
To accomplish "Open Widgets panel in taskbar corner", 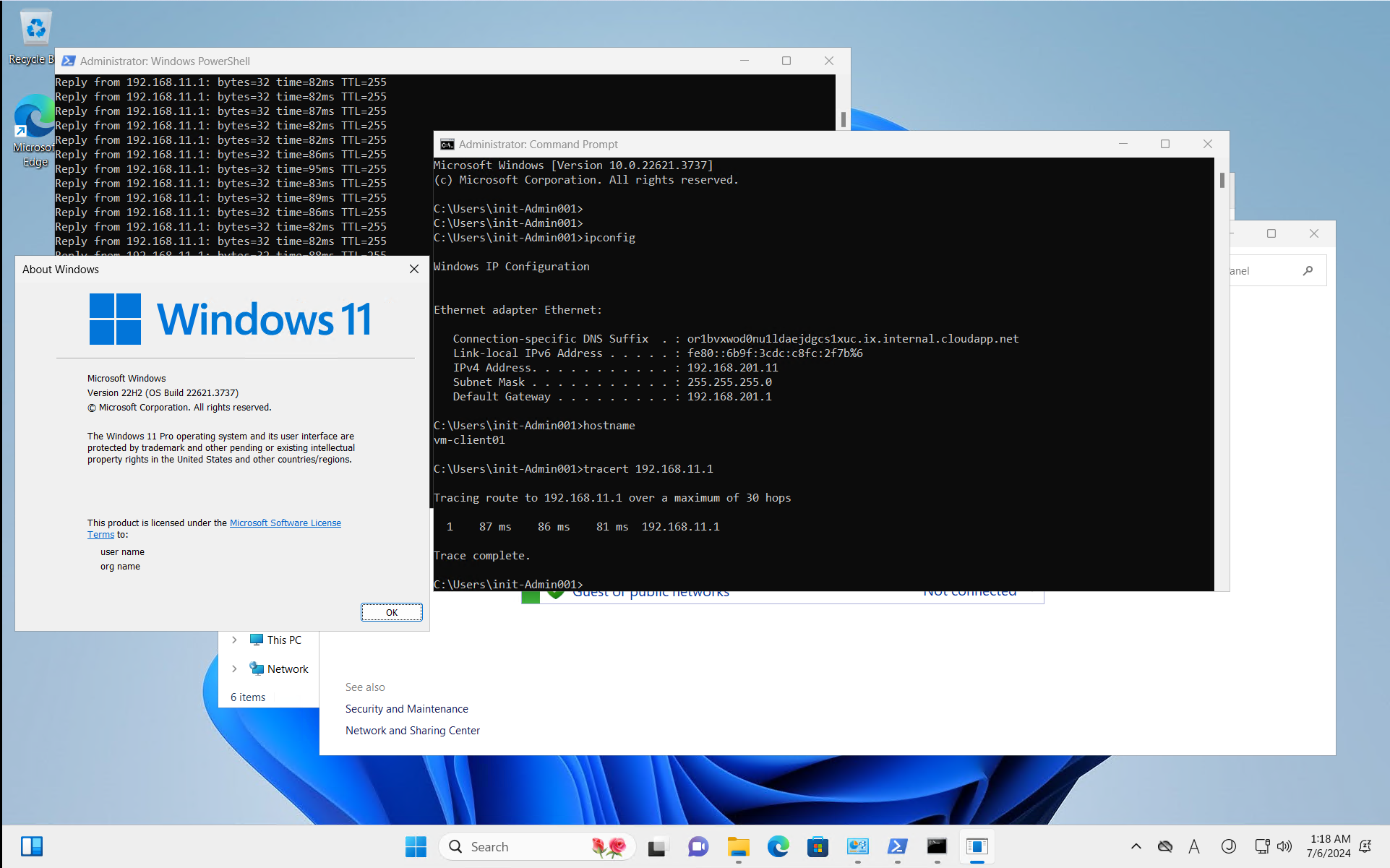I will point(32,846).
